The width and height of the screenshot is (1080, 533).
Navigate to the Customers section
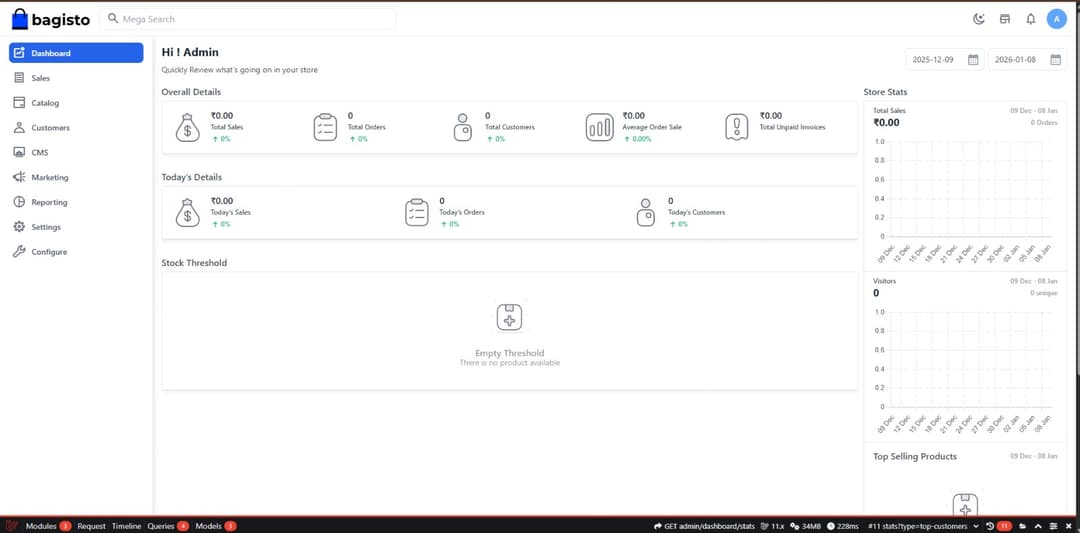pos(50,128)
